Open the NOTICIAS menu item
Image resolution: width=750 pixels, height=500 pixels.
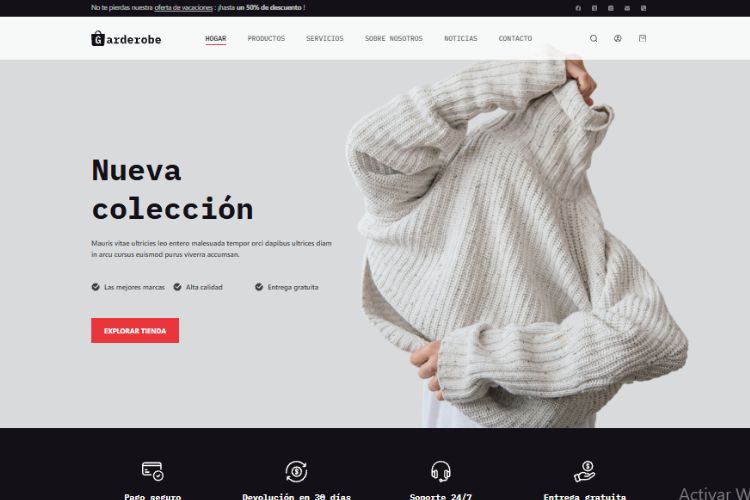[461, 38]
